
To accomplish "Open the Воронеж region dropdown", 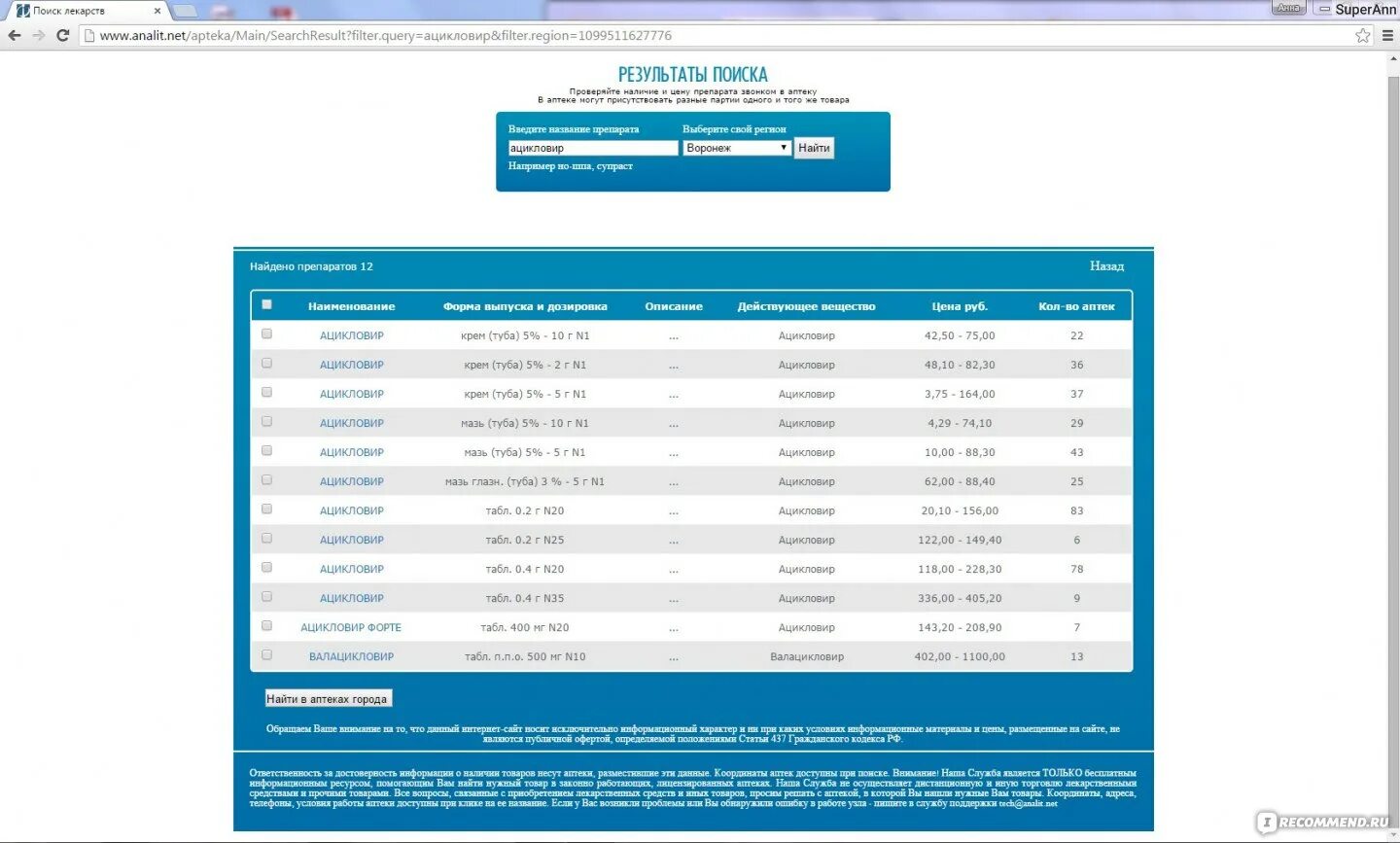I will click(x=737, y=148).
